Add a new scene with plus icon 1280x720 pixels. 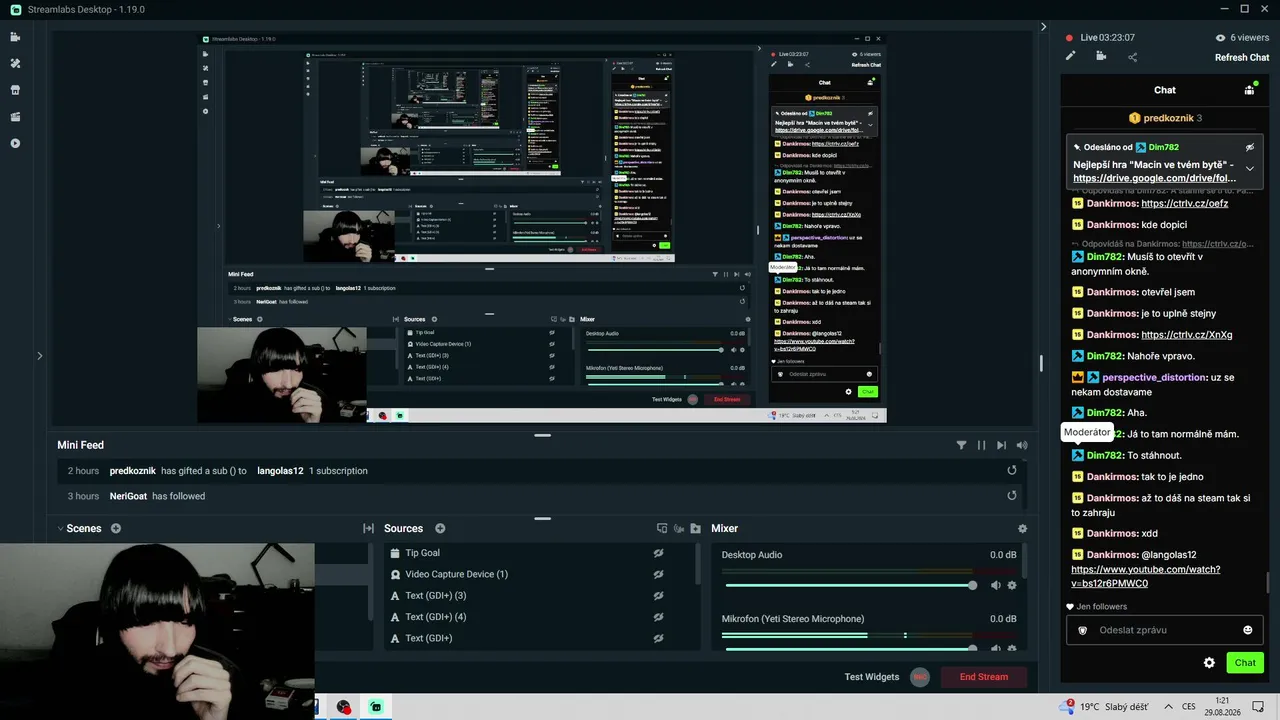(x=116, y=528)
